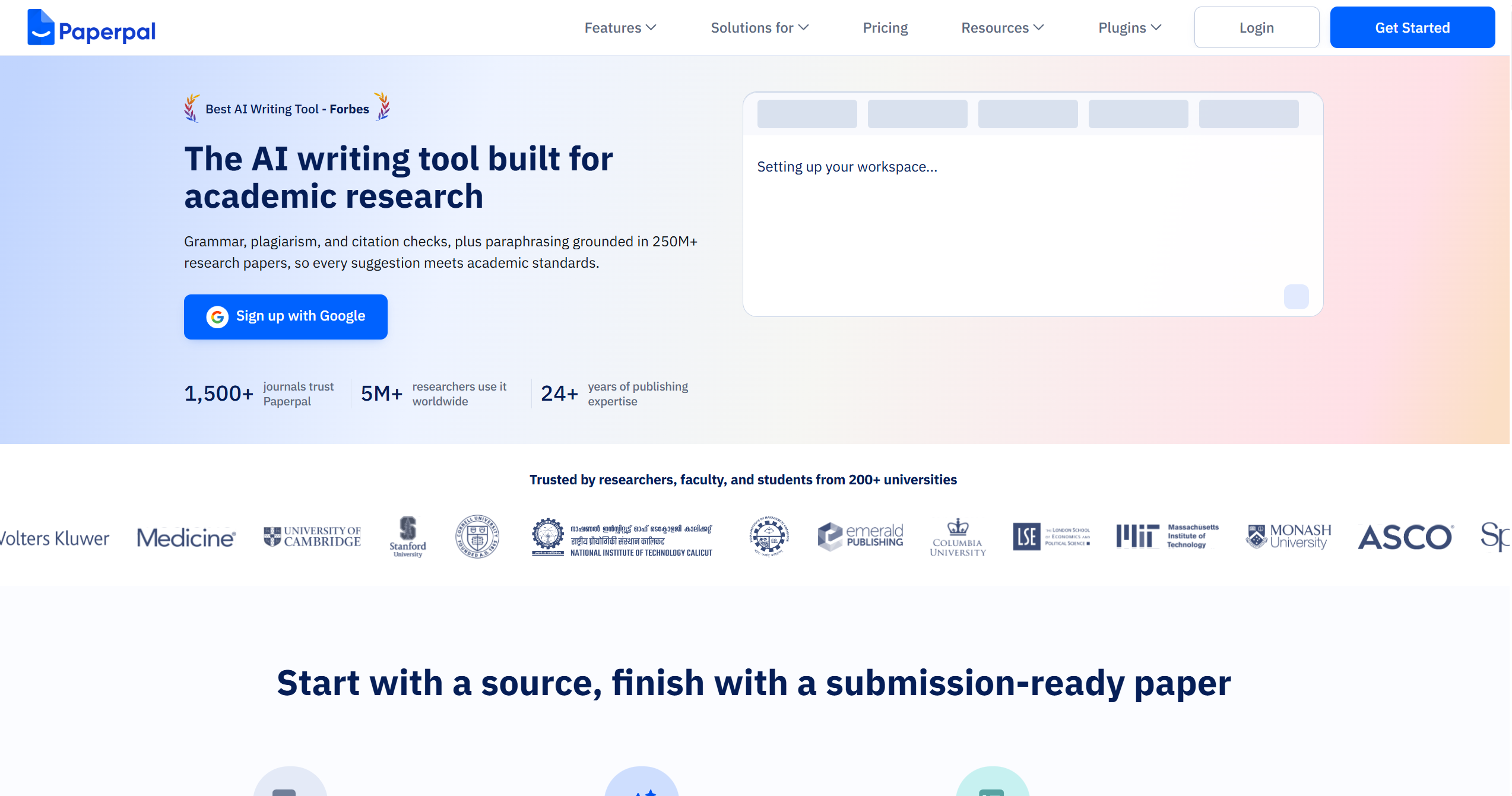Open the Solutions for dropdown

coord(759,28)
